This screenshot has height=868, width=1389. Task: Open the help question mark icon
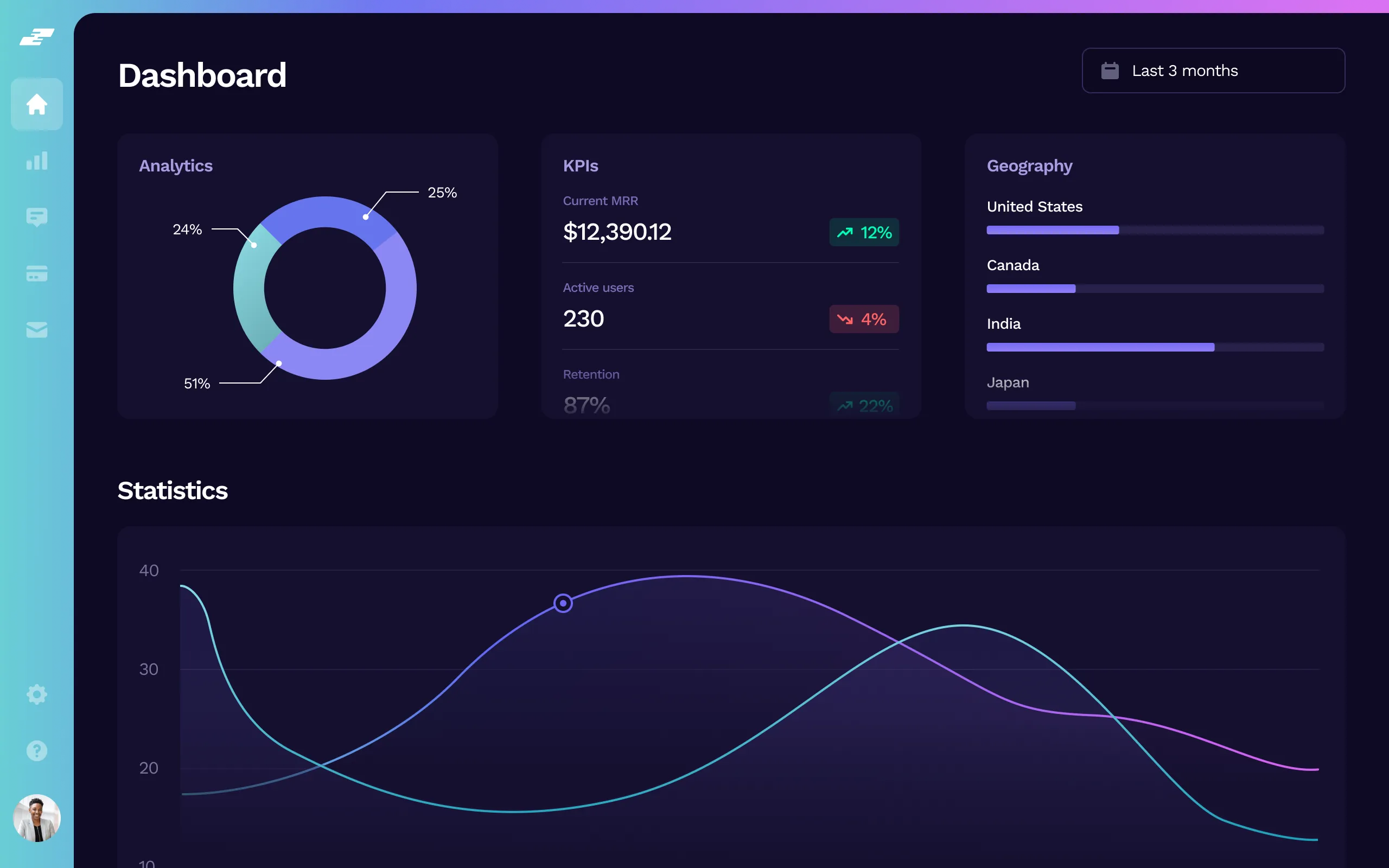[x=37, y=750]
